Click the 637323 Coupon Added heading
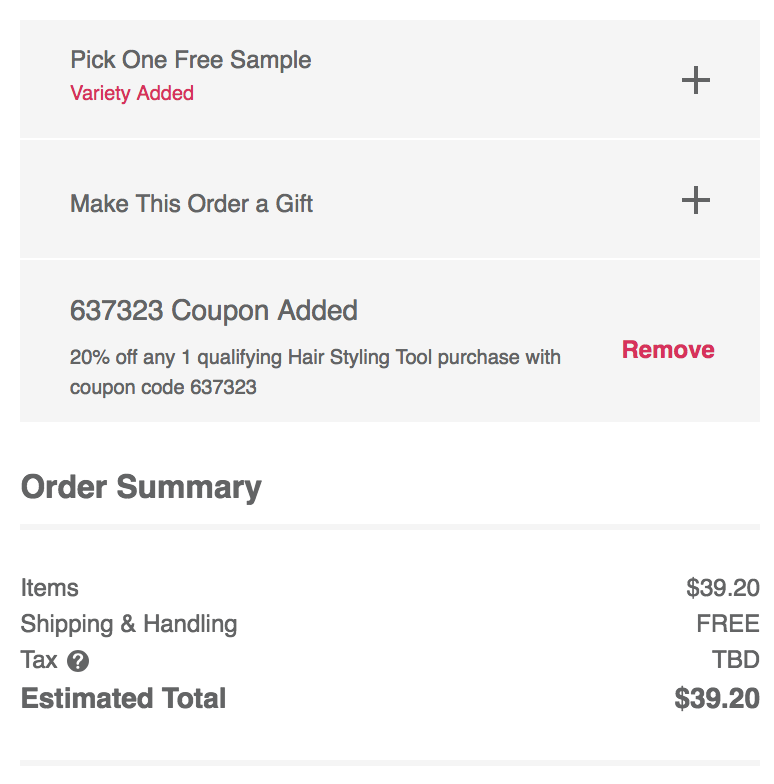774x784 pixels. tap(214, 310)
